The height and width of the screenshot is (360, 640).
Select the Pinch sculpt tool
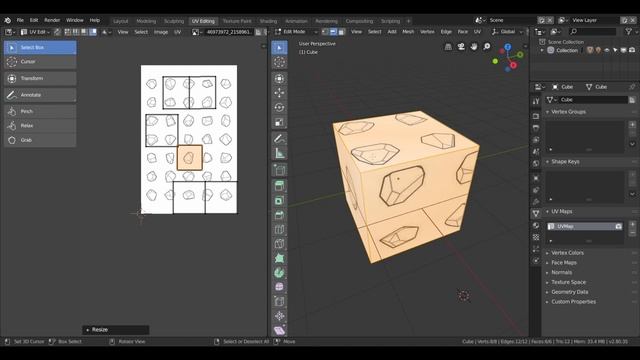40,111
